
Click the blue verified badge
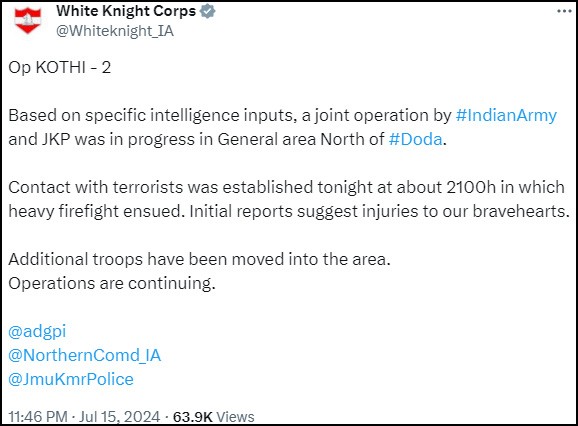(208, 11)
